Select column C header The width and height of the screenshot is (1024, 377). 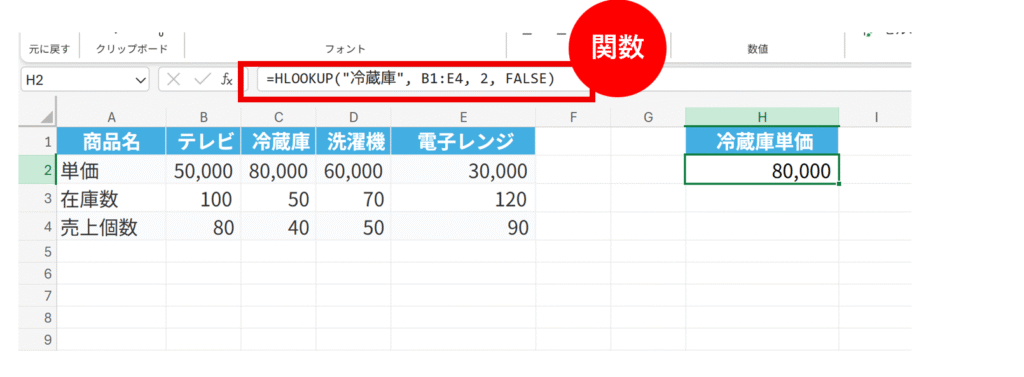[278, 117]
